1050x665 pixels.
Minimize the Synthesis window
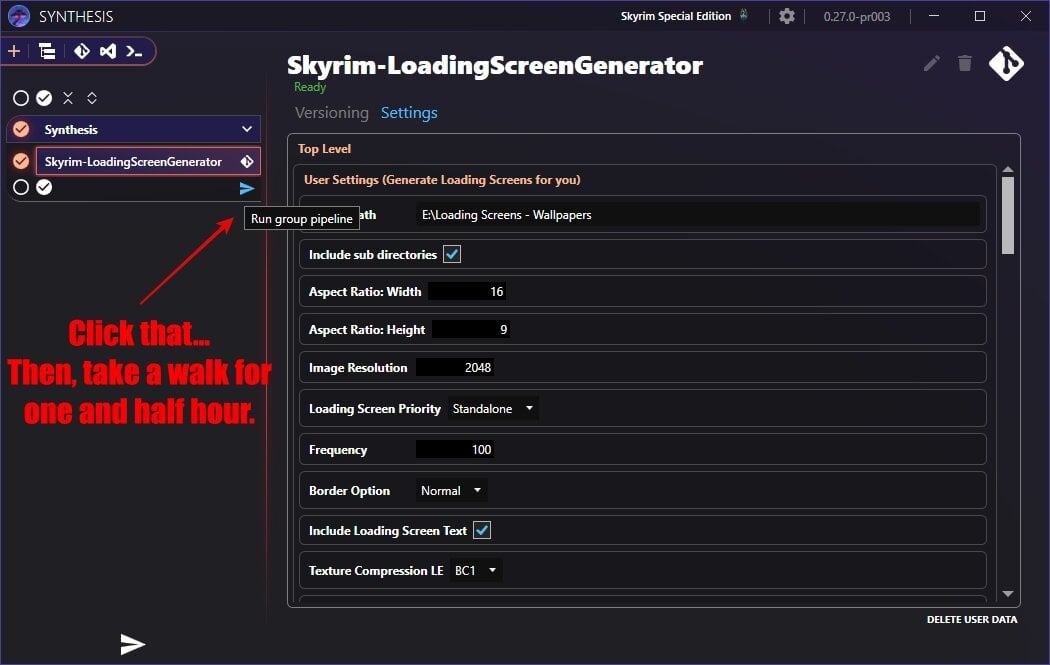934,16
